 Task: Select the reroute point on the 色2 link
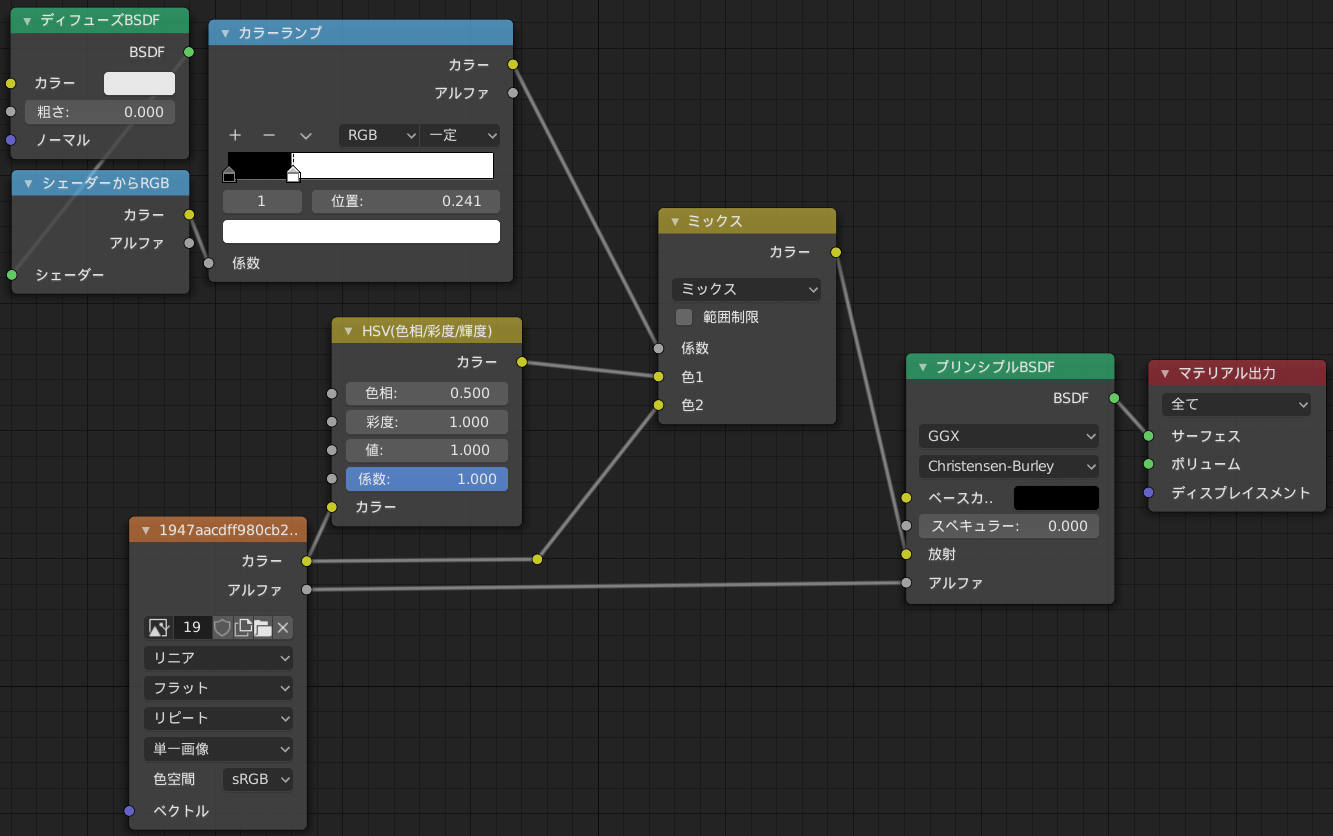pyautogui.click(x=537, y=559)
